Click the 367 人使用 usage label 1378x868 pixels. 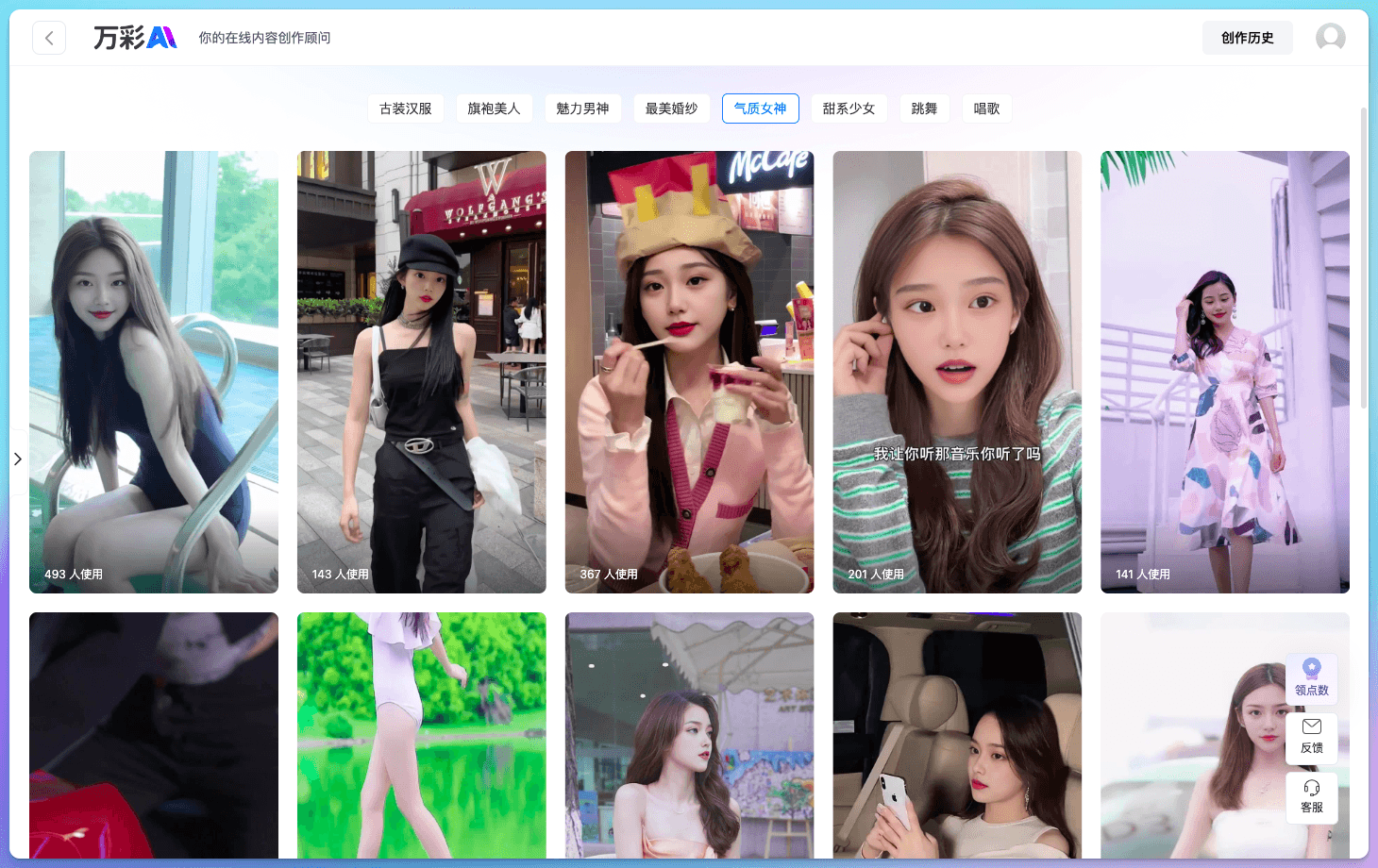(x=609, y=574)
